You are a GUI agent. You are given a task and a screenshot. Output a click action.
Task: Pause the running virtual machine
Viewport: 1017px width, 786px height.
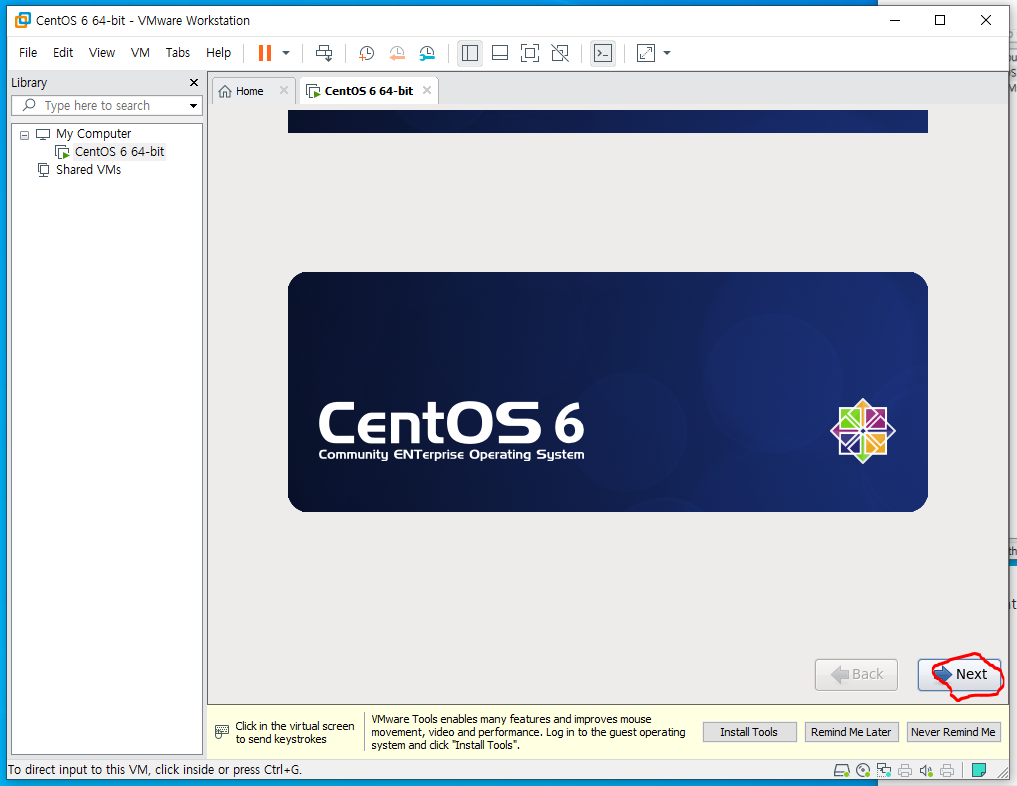click(x=265, y=53)
